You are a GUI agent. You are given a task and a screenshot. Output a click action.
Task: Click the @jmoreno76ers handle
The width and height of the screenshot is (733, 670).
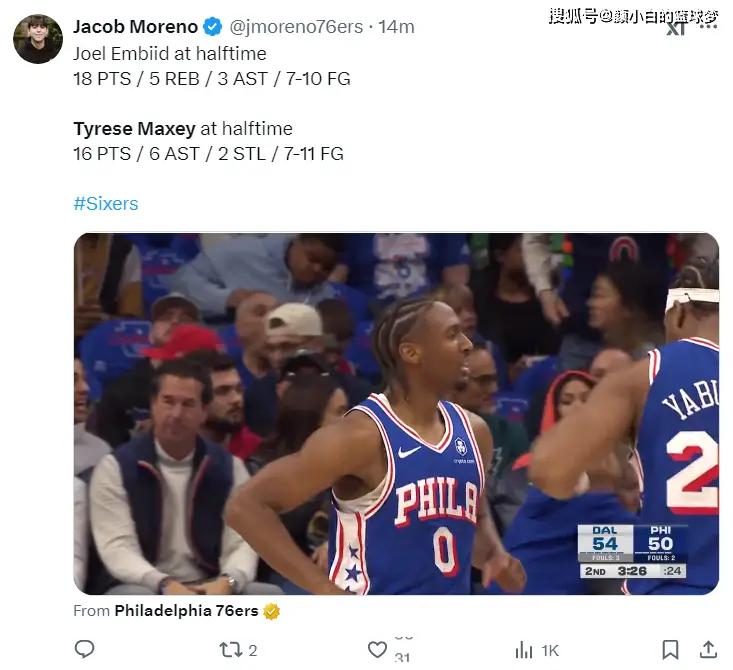point(297,27)
